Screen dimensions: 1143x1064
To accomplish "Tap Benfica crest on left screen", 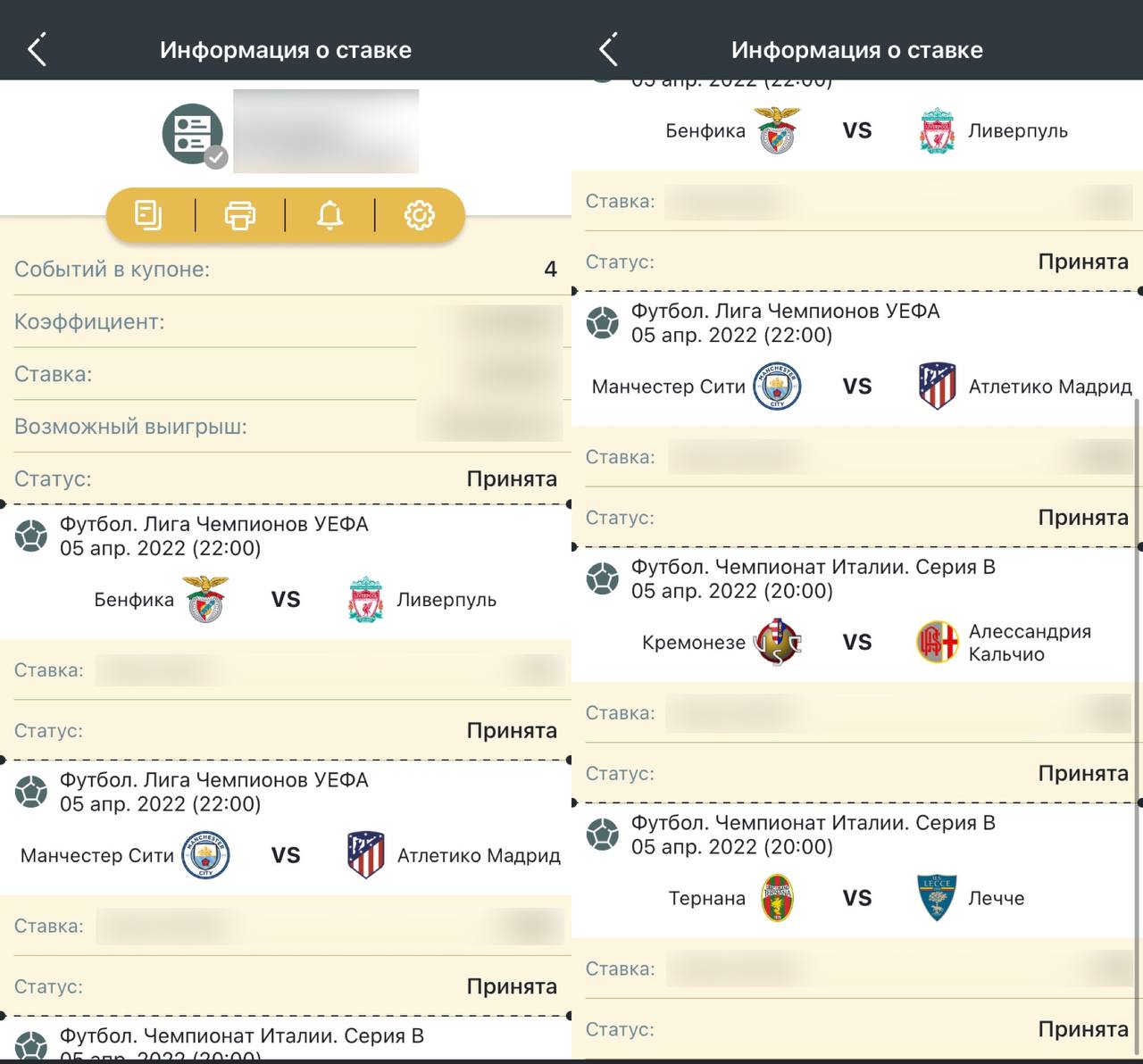I will click(x=206, y=599).
